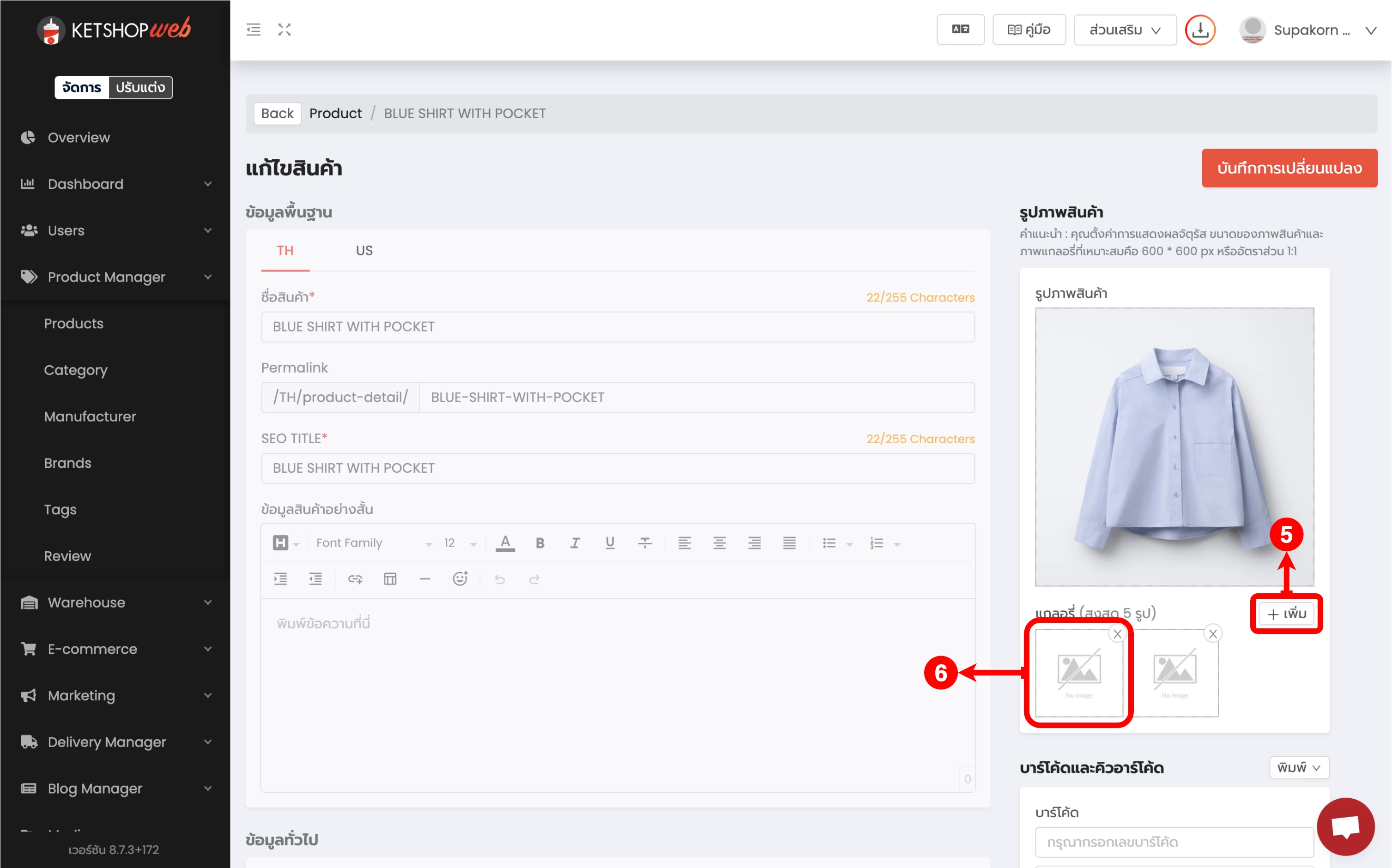Insert a table in the description editor
Image resolution: width=1392 pixels, height=868 pixels.
tap(390, 579)
